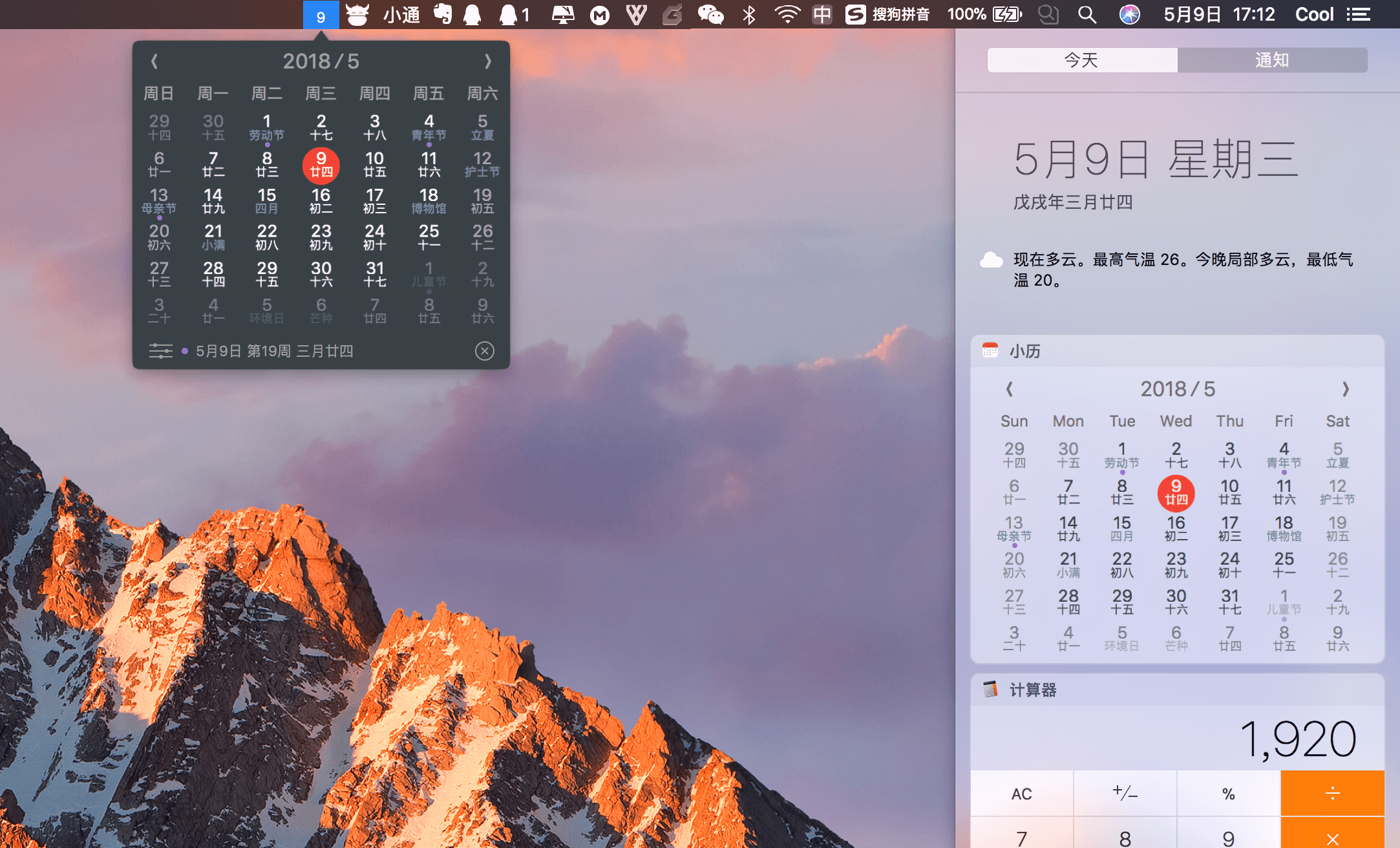The height and width of the screenshot is (848, 1400).
Task: Switch to the 通知 tab
Action: point(1272,60)
